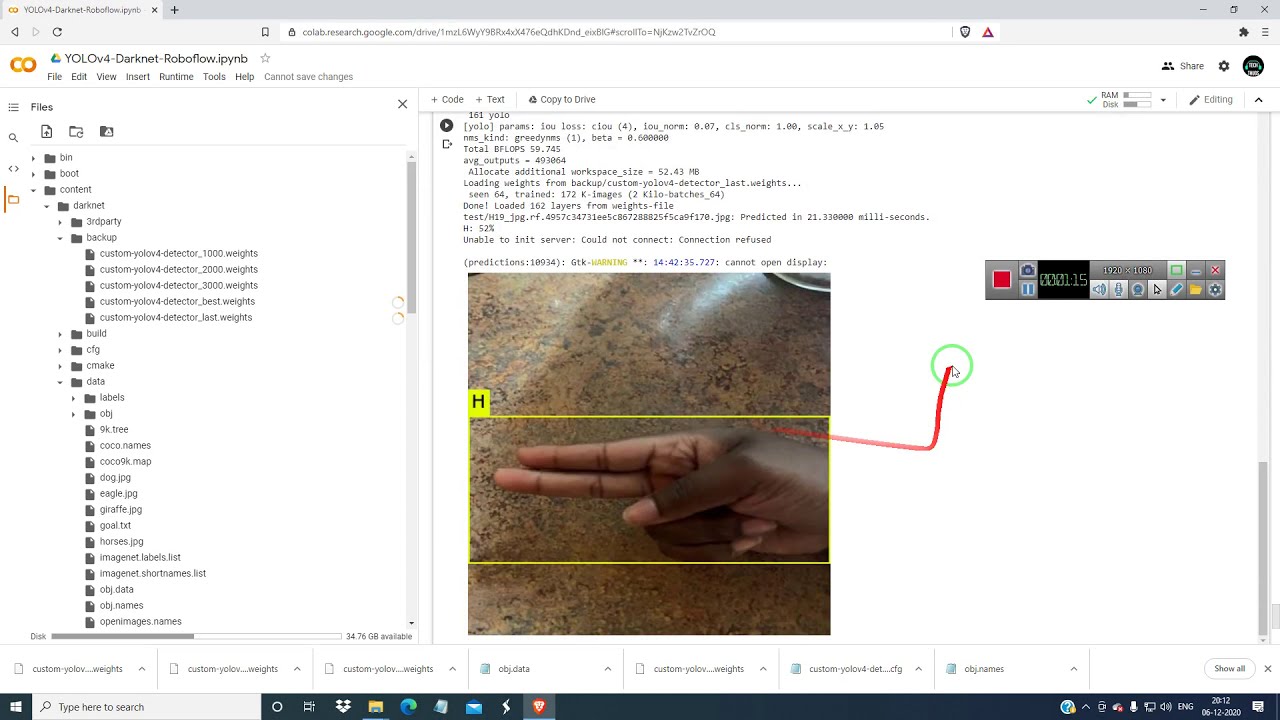Open the table of contents sidebar icon

coord(13,107)
